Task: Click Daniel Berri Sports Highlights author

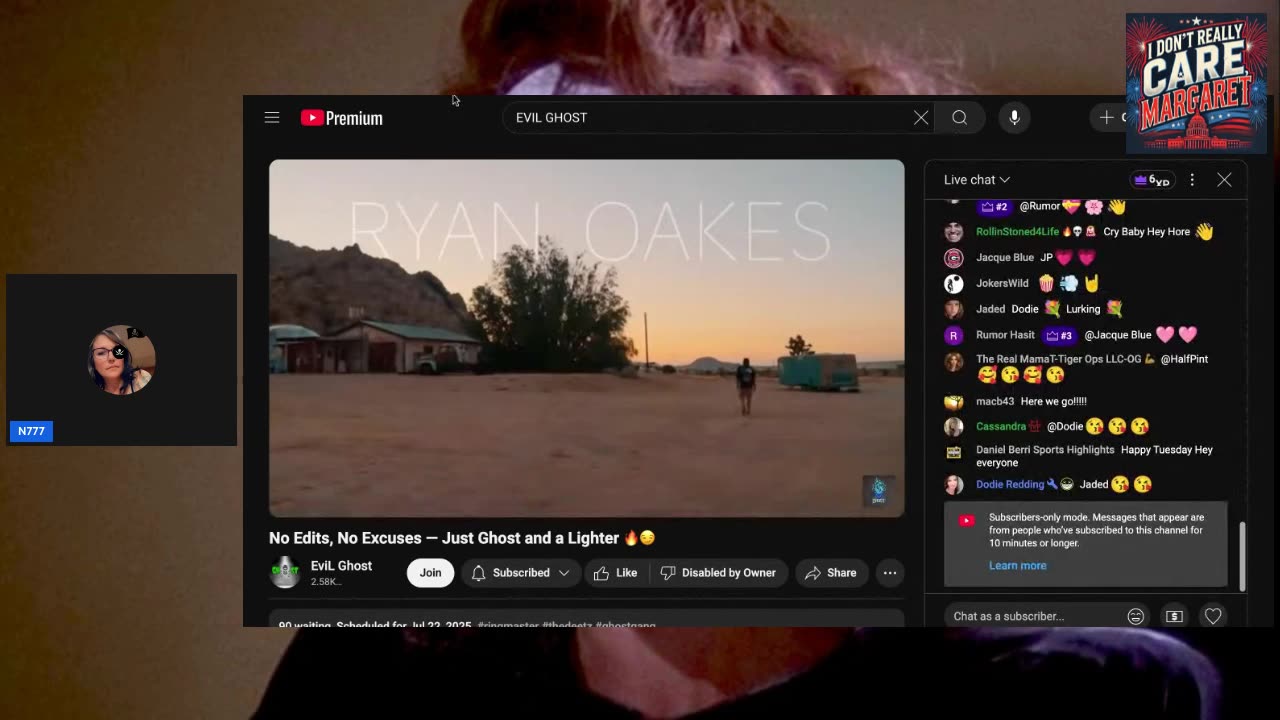Action: (x=1045, y=450)
